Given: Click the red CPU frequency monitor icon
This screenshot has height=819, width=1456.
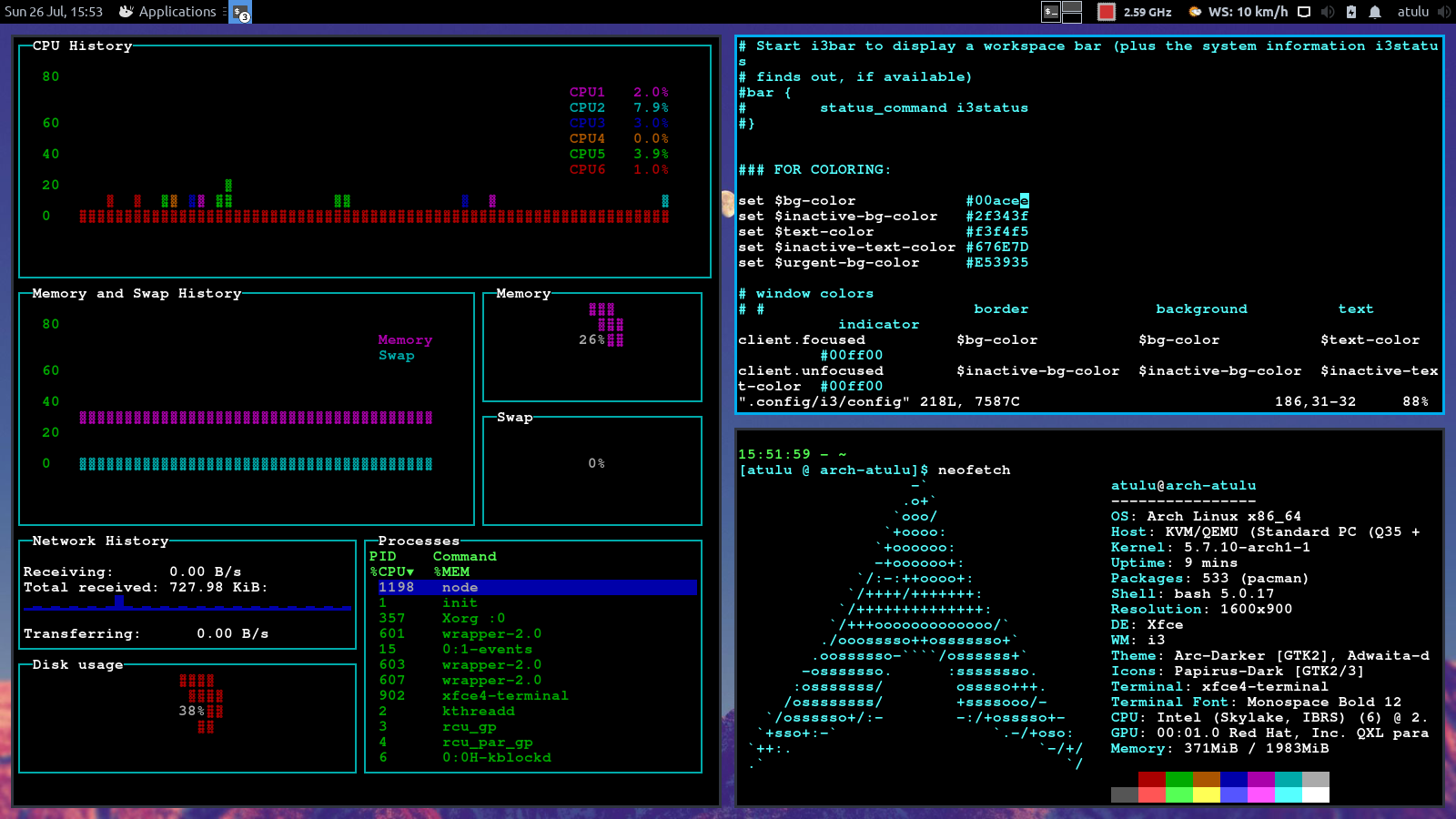Looking at the screenshot, I should (x=1107, y=12).
